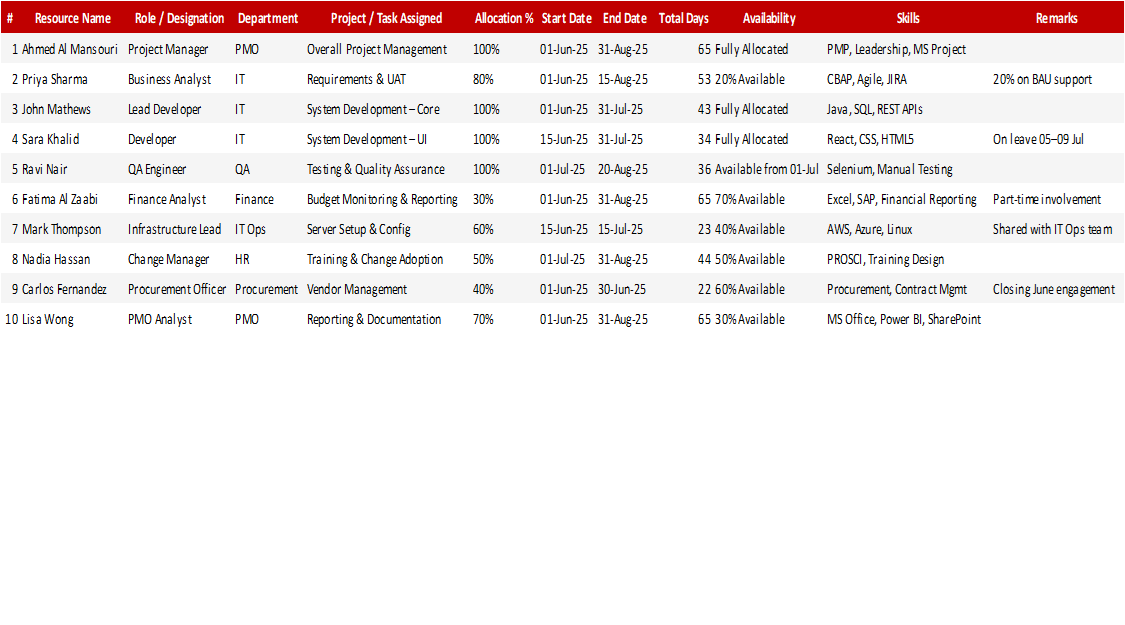Select the 'Project Manager' role cell
The image size is (1125, 625).
[168, 50]
